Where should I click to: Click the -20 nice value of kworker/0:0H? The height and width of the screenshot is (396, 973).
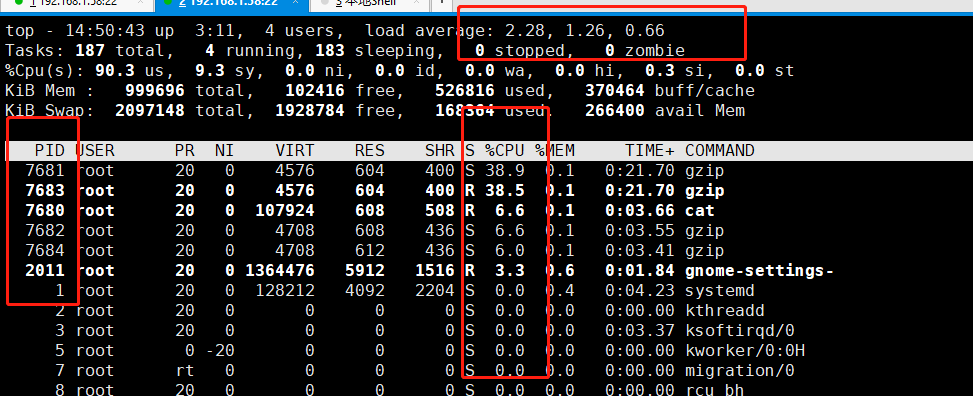click(x=220, y=351)
